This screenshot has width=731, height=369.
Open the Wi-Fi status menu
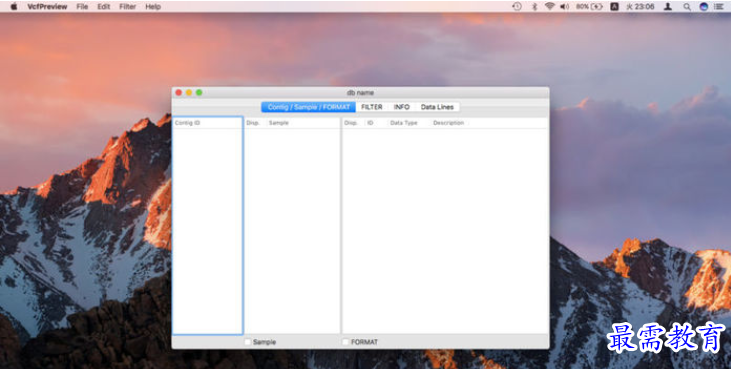[x=550, y=7]
